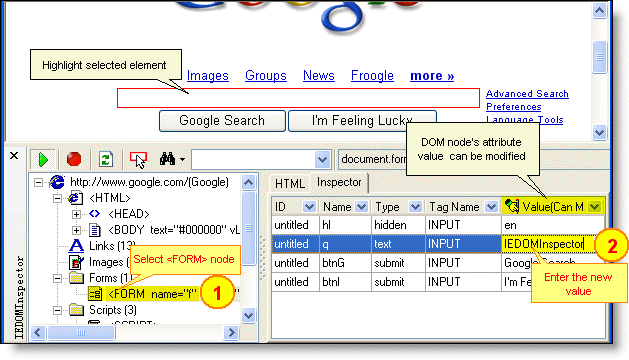Image resolution: width=629 pixels, height=360 pixels.
Task: Select the <HTML> node icon
Action: pyautogui.click(x=75, y=198)
